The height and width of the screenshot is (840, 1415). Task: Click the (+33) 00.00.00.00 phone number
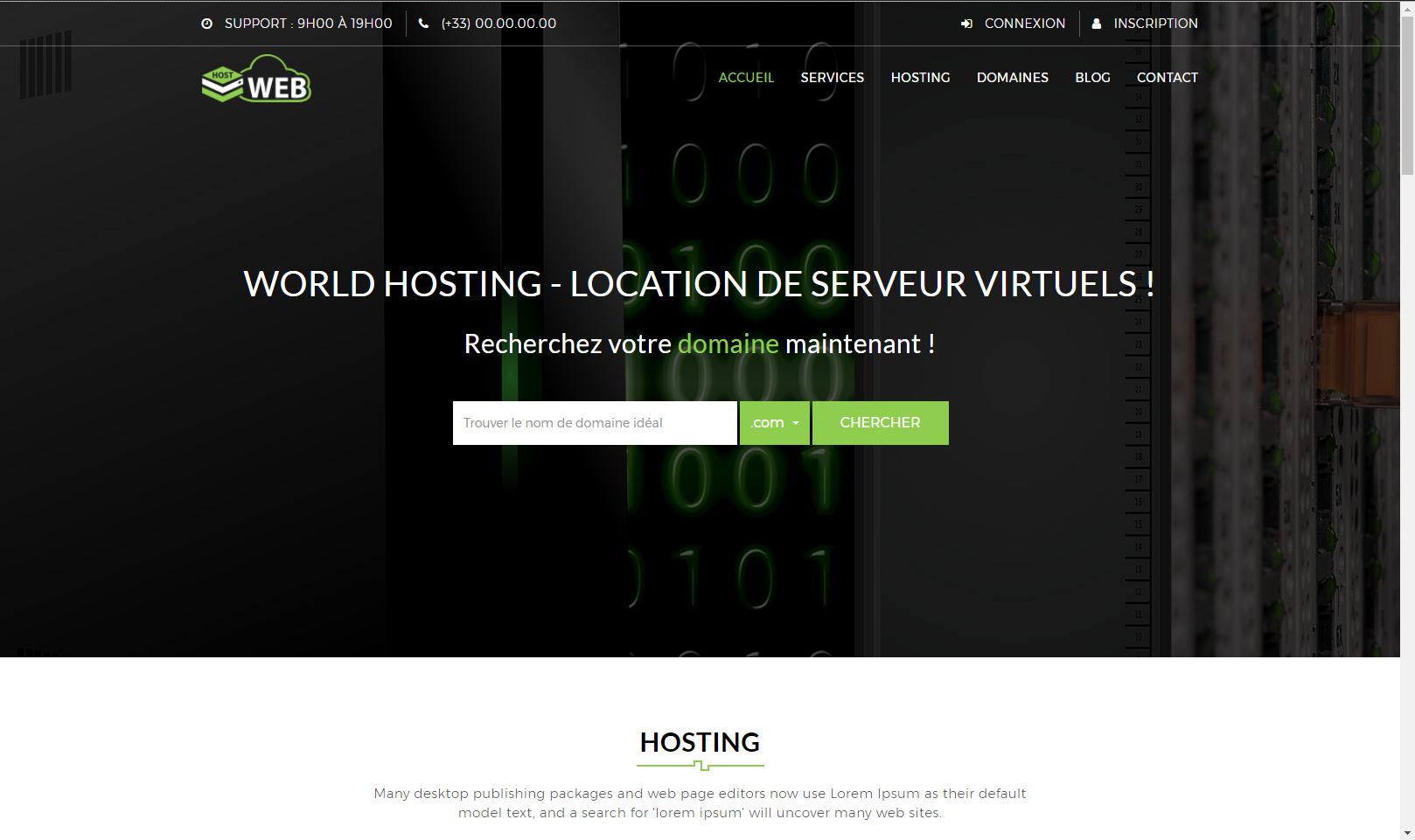coord(498,24)
